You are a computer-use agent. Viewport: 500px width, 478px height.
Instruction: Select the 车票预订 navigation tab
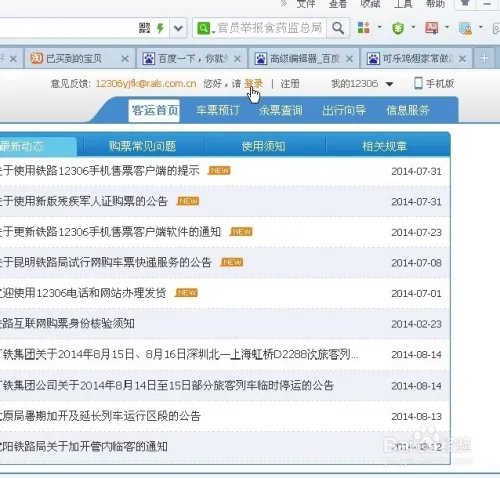[x=217, y=110]
